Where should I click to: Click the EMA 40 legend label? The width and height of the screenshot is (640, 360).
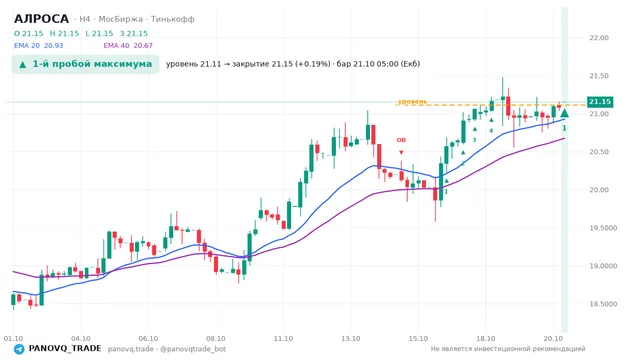tap(116, 46)
